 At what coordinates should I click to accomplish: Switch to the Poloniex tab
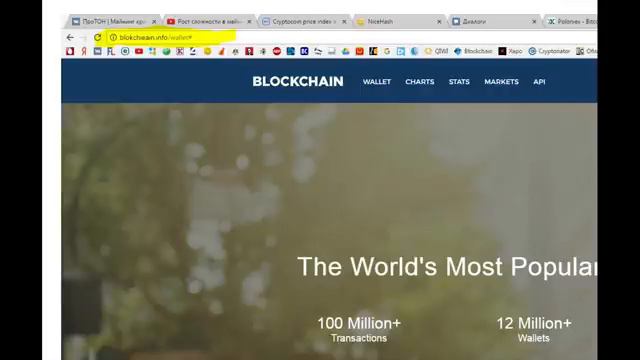click(571, 22)
